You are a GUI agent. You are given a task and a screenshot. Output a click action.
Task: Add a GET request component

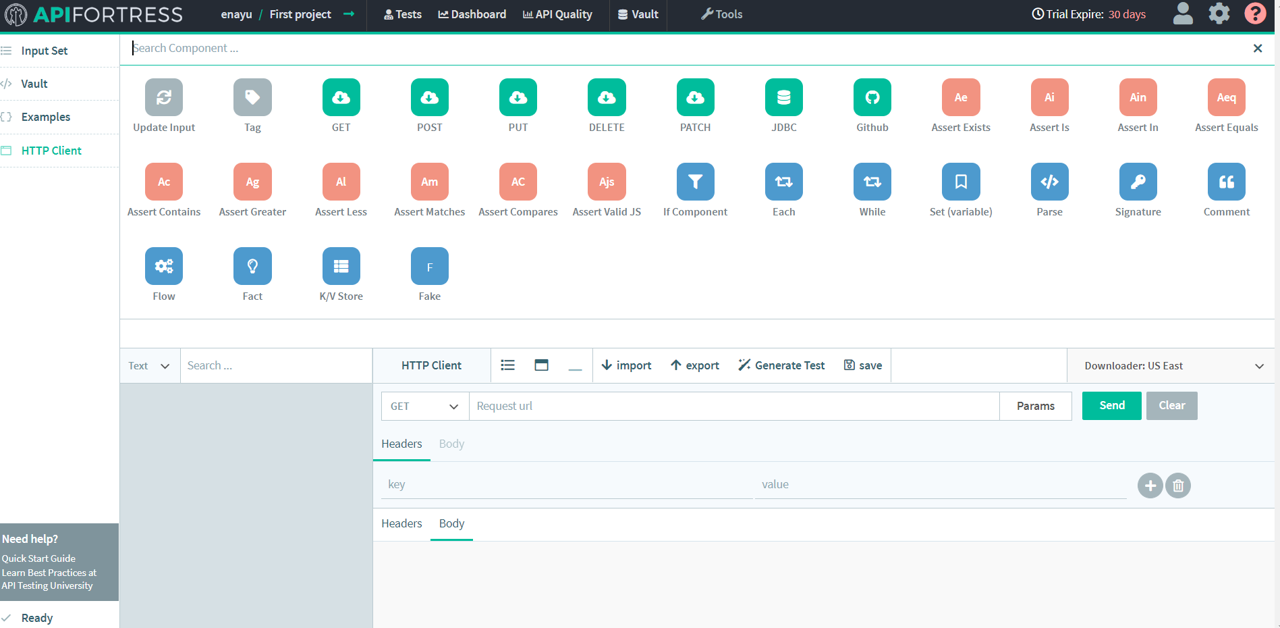click(x=341, y=98)
